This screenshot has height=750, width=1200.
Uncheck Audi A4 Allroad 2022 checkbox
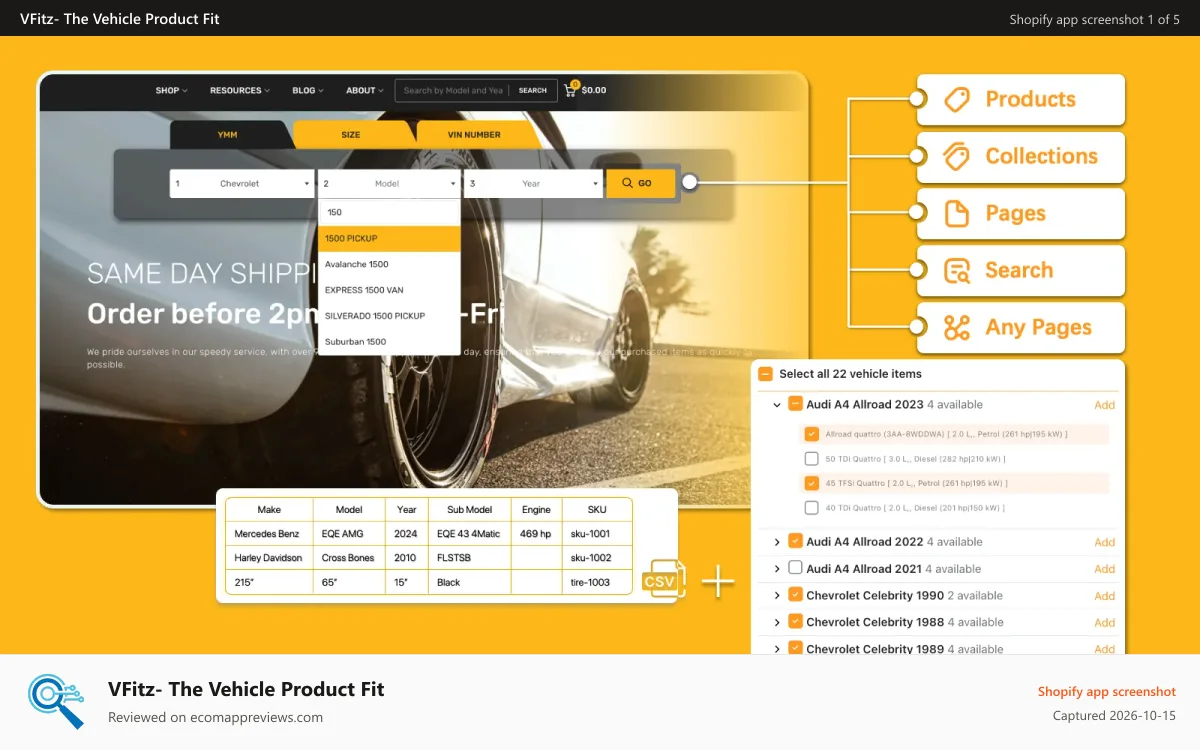[795, 541]
